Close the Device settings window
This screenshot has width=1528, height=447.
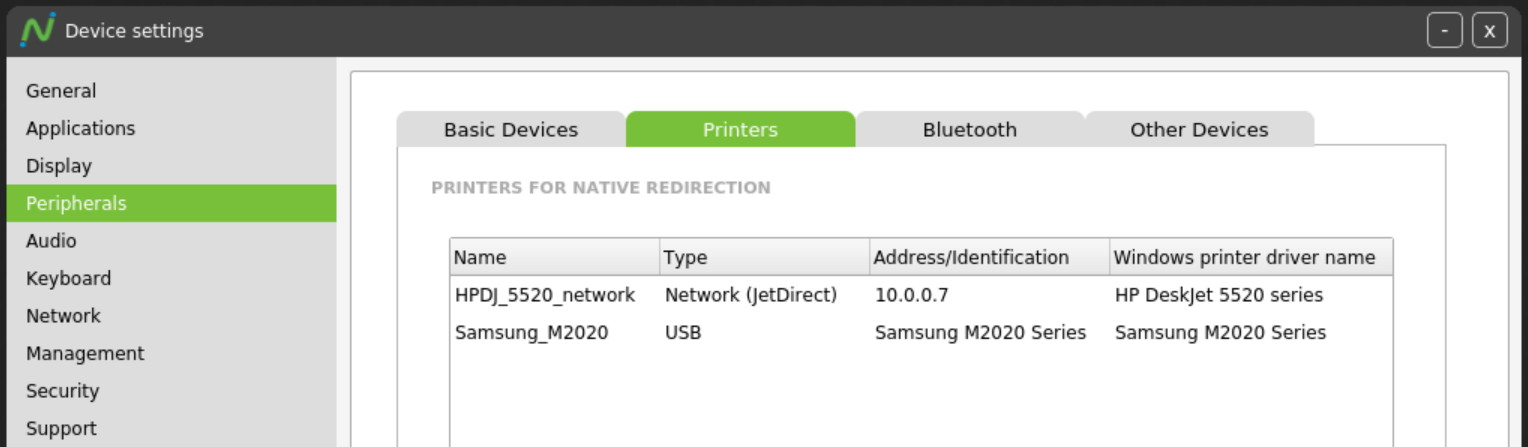point(1489,30)
